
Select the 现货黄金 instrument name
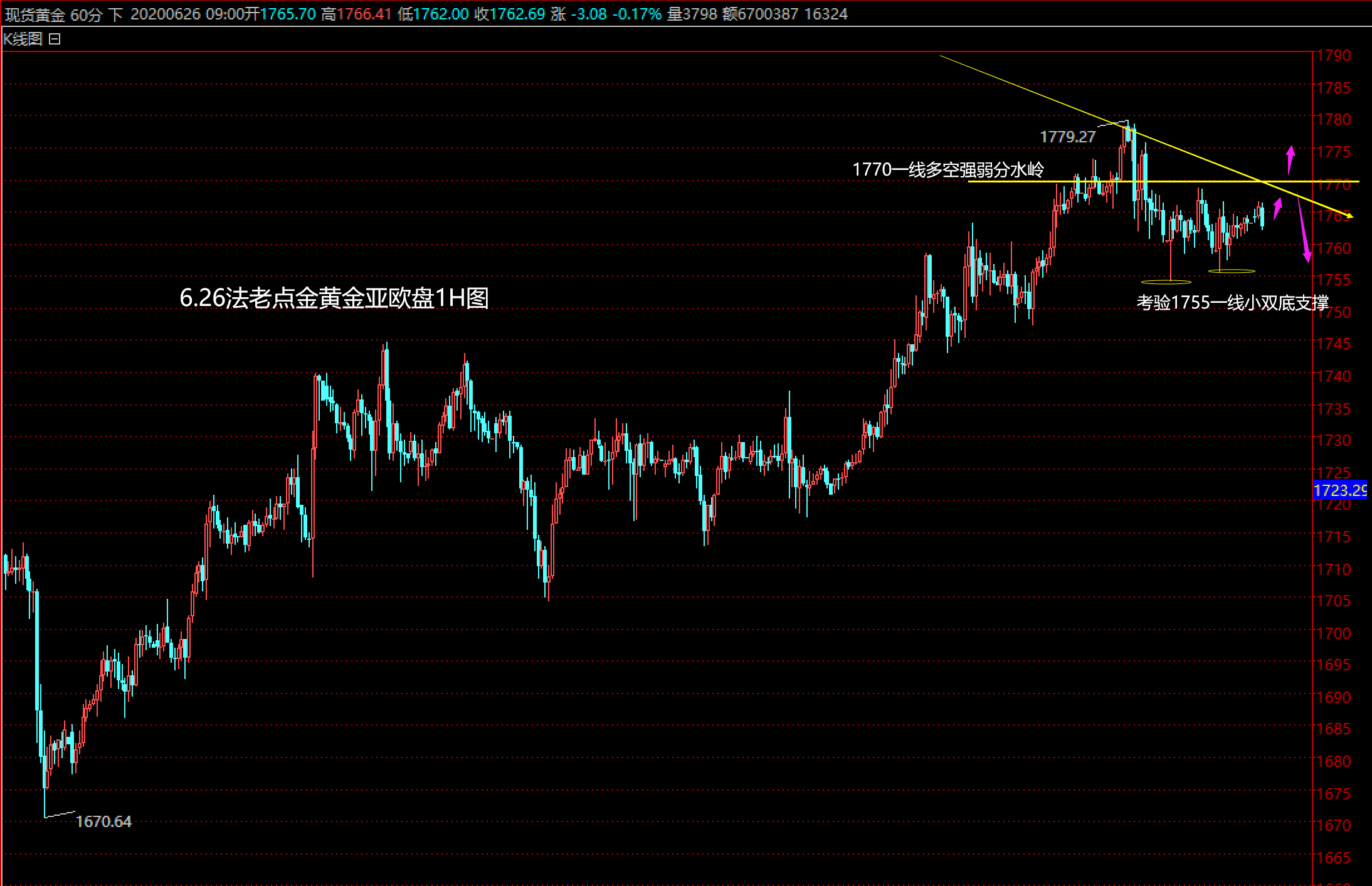tap(34, 14)
